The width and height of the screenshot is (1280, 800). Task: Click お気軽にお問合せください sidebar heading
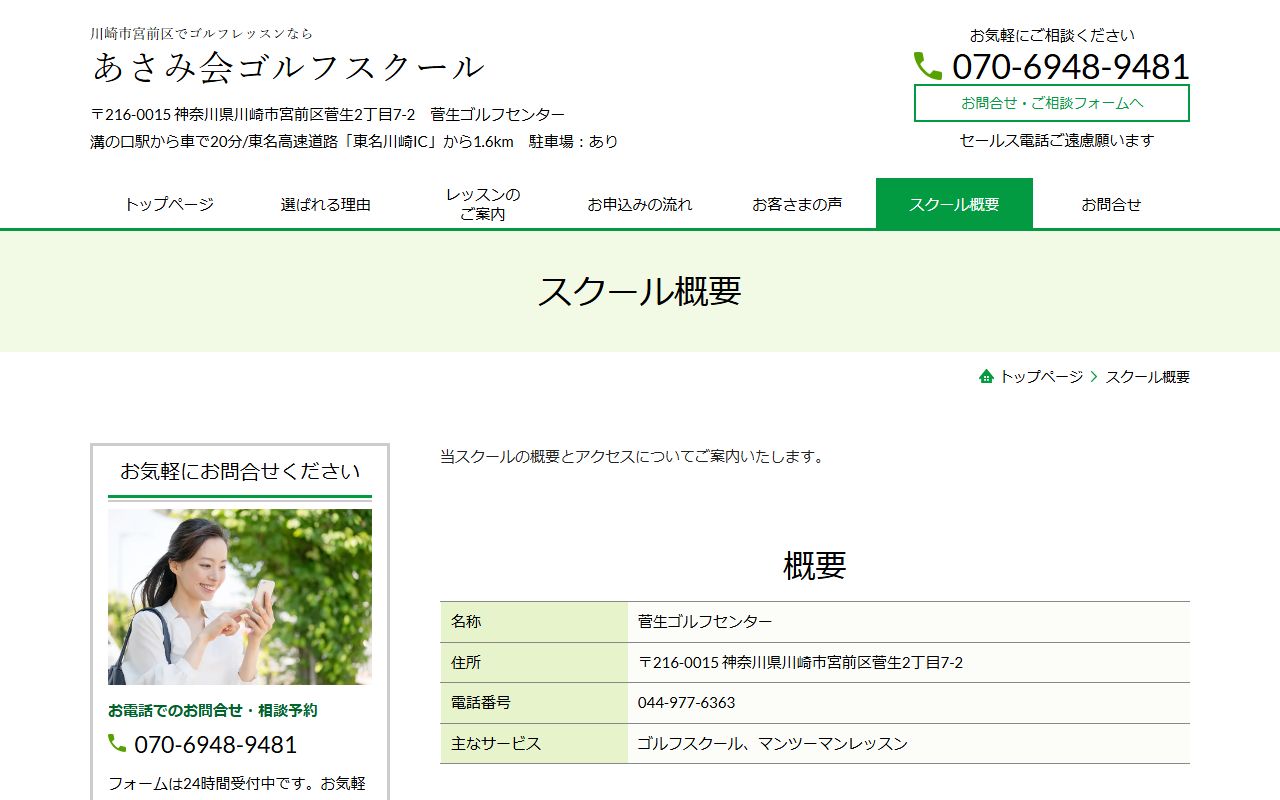point(240,471)
